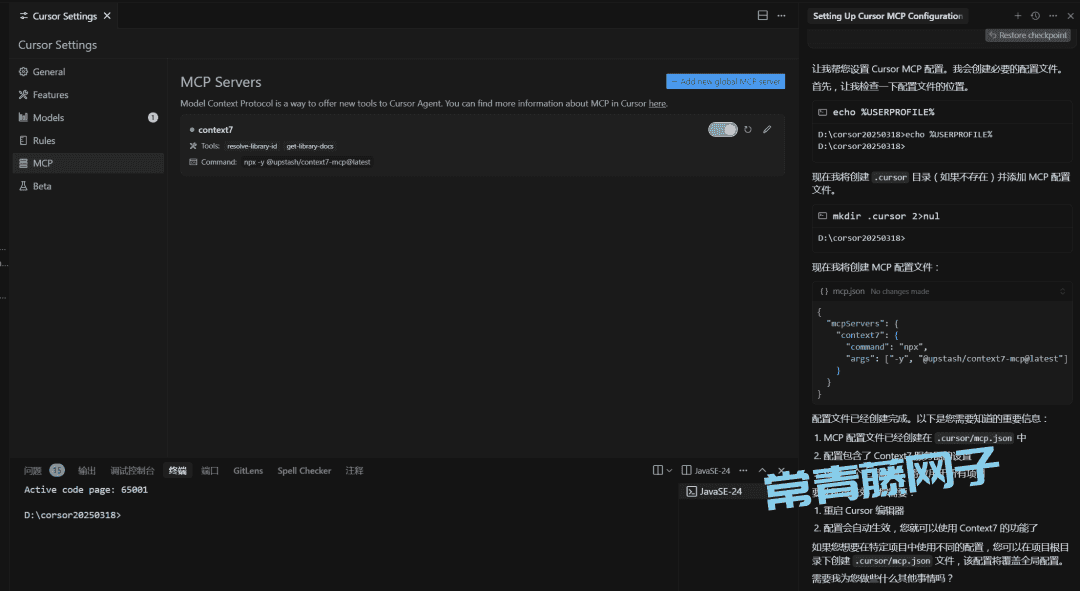Click the mcp.json braces file icon
The height and width of the screenshot is (591, 1080).
[x=824, y=291]
